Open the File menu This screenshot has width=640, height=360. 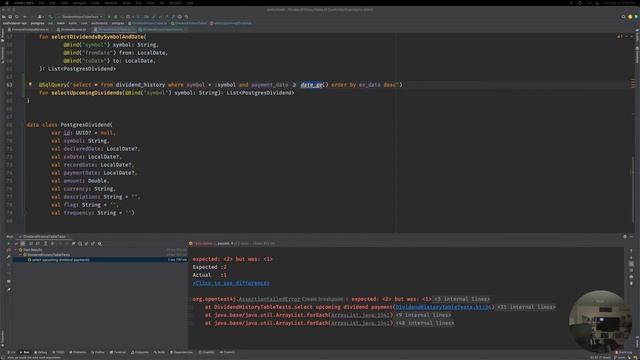pos(42,3)
